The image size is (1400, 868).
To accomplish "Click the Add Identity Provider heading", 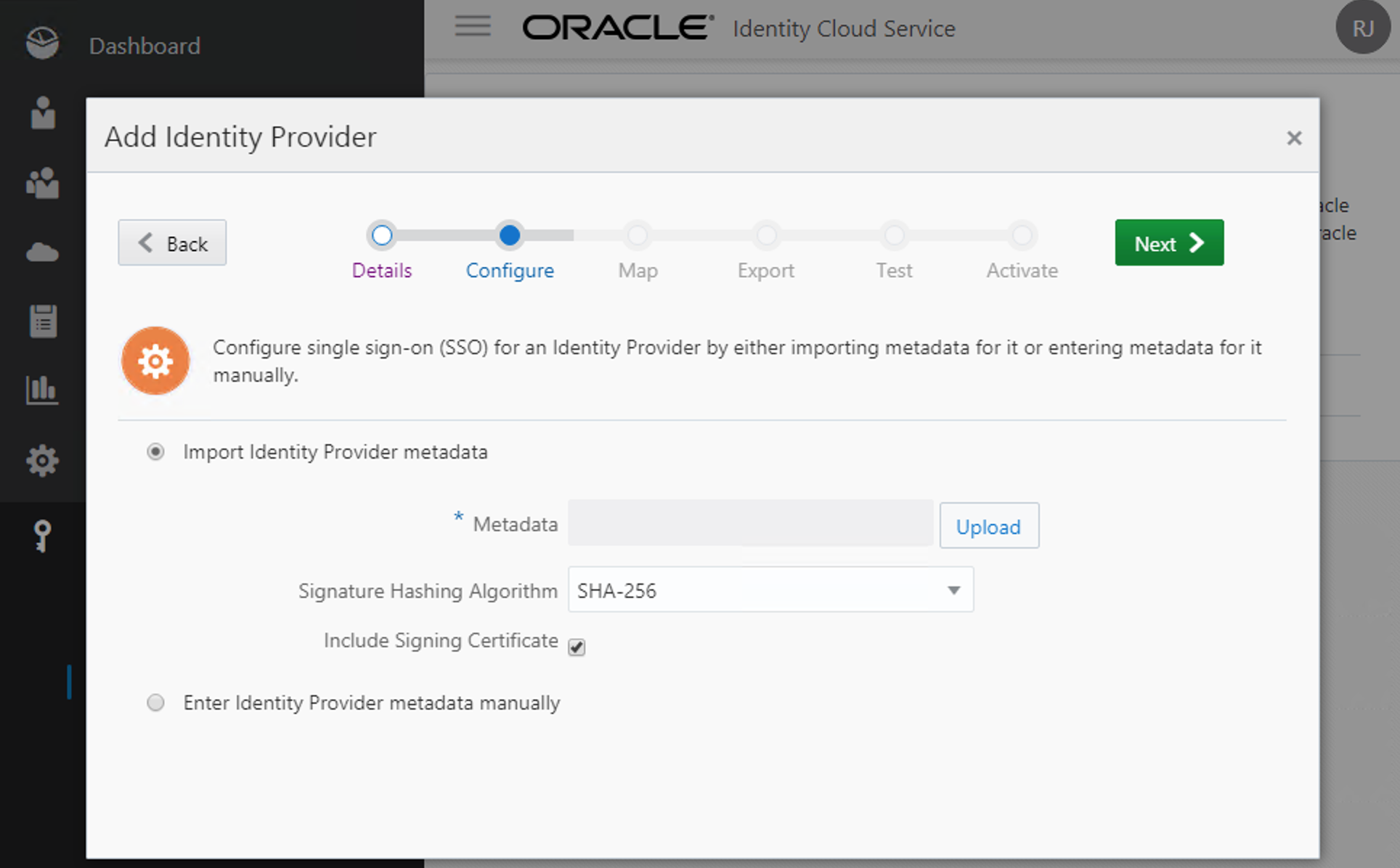I will point(240,136).
